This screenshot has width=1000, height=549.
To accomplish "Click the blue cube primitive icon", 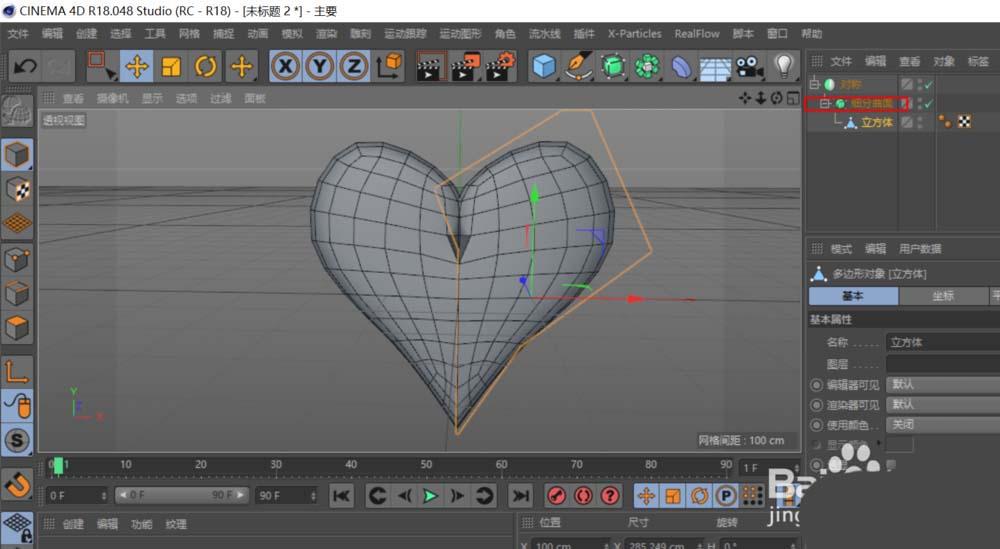I will point(543,67).
